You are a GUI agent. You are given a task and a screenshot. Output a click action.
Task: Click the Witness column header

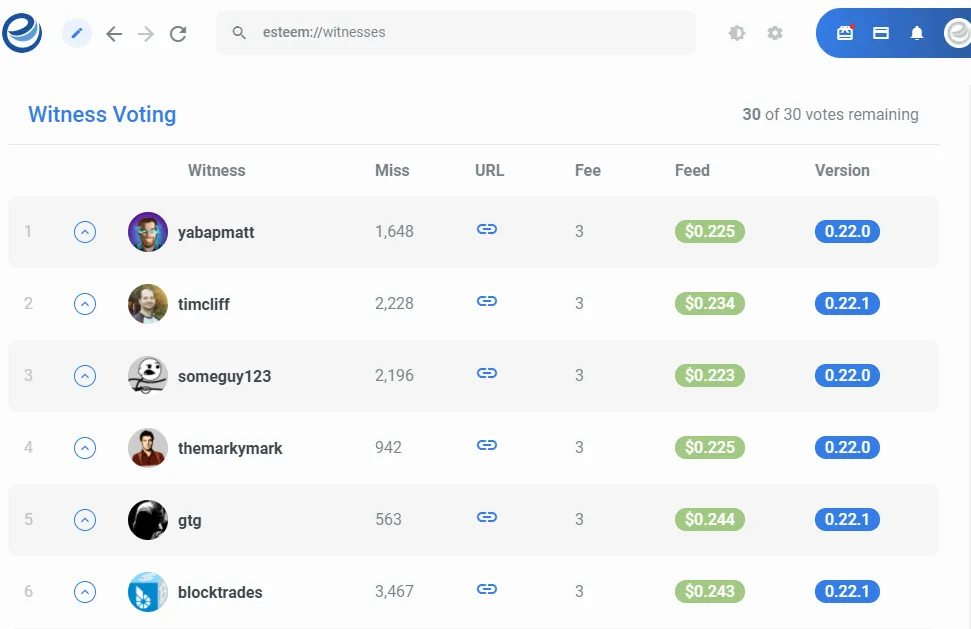pyautogui.click(x=217, y=170)
